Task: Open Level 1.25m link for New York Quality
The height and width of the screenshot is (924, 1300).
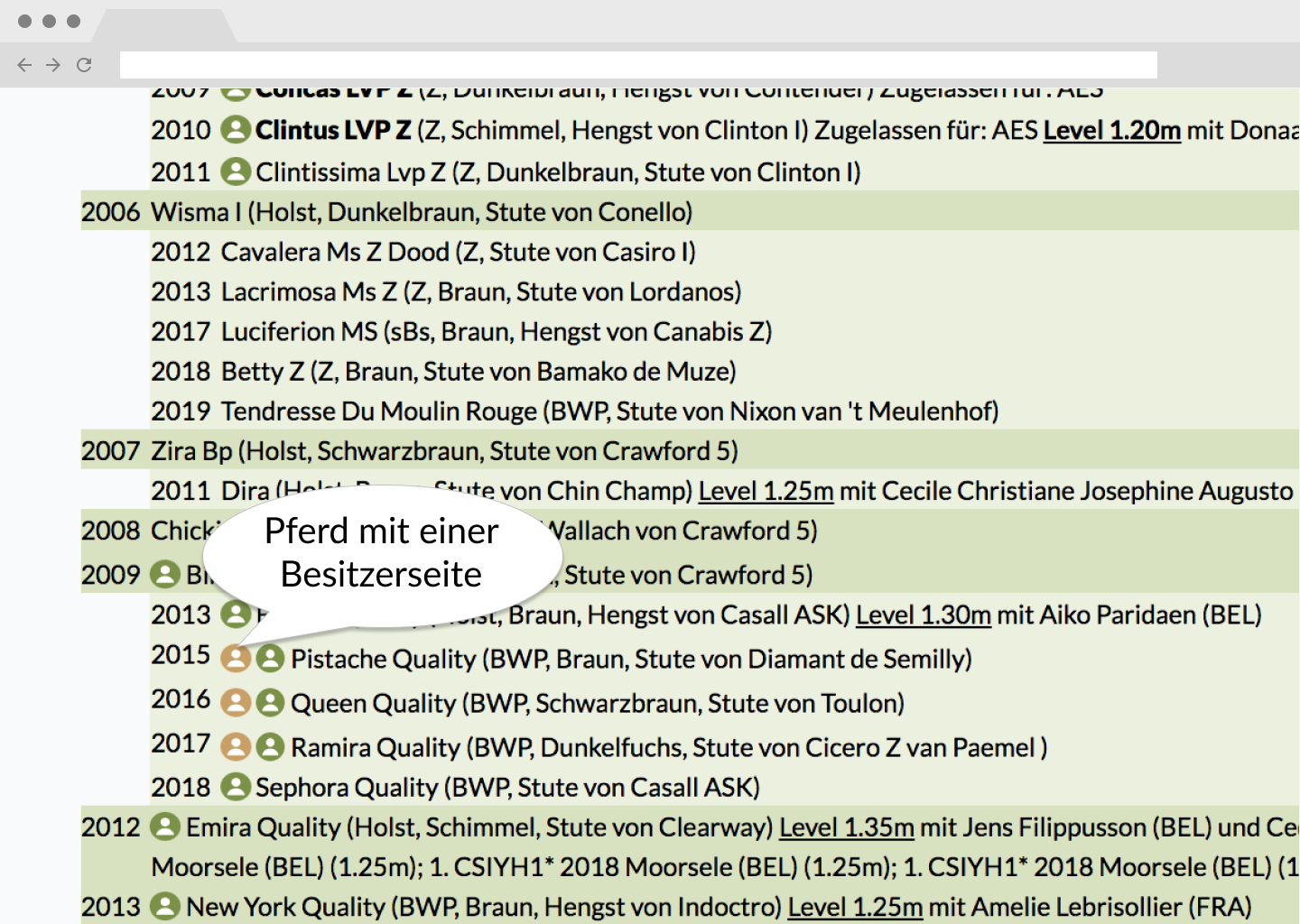Action: pos(855,906)
